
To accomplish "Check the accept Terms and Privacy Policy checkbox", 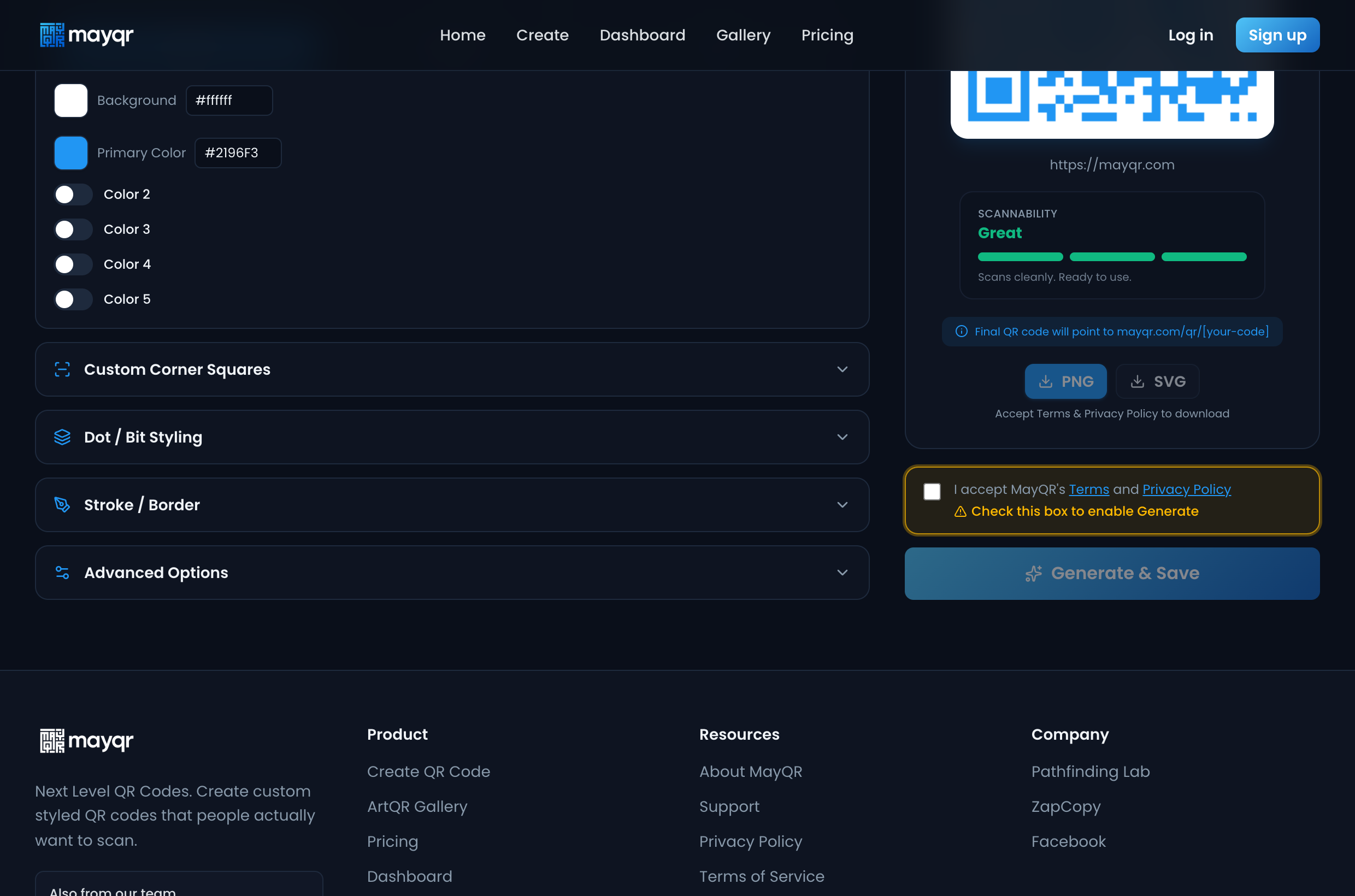I will coord(932,491).
